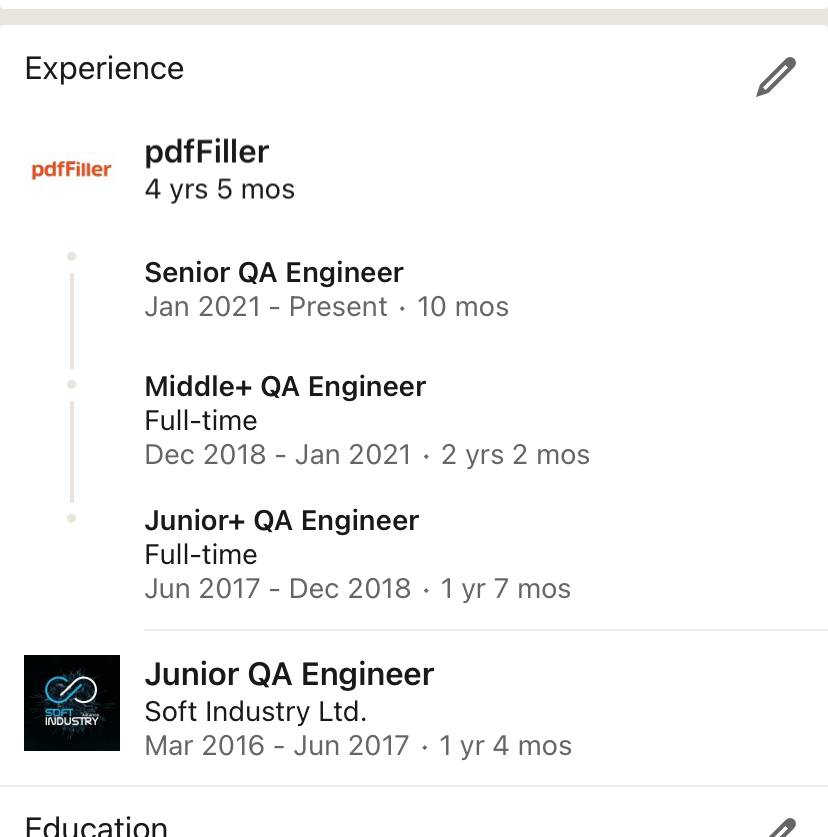Click the Dec 2018 - Jan 2021 date range
The height and width of the screenshot is (837, 828).
point(278,455)
